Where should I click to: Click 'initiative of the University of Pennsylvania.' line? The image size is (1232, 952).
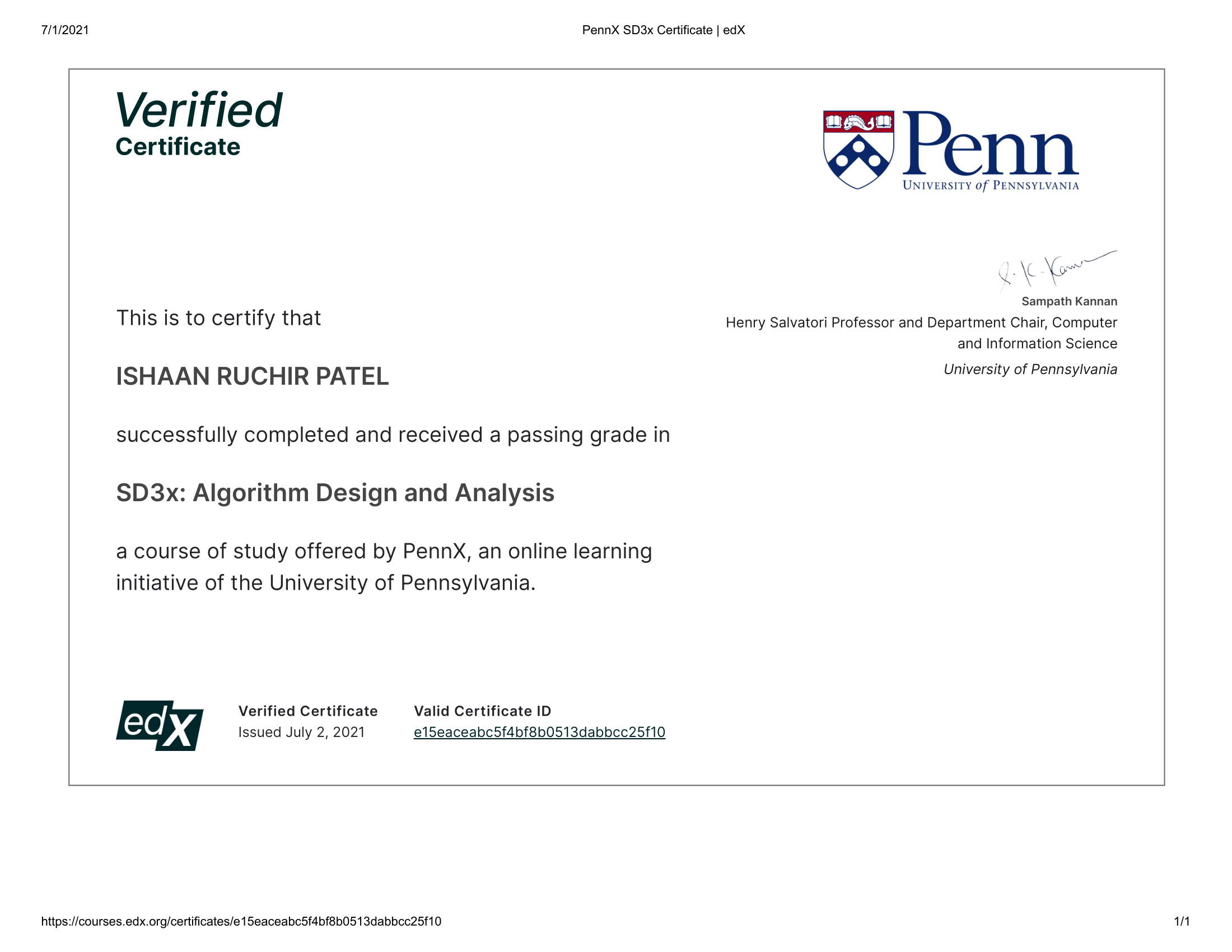pos(325,582)
